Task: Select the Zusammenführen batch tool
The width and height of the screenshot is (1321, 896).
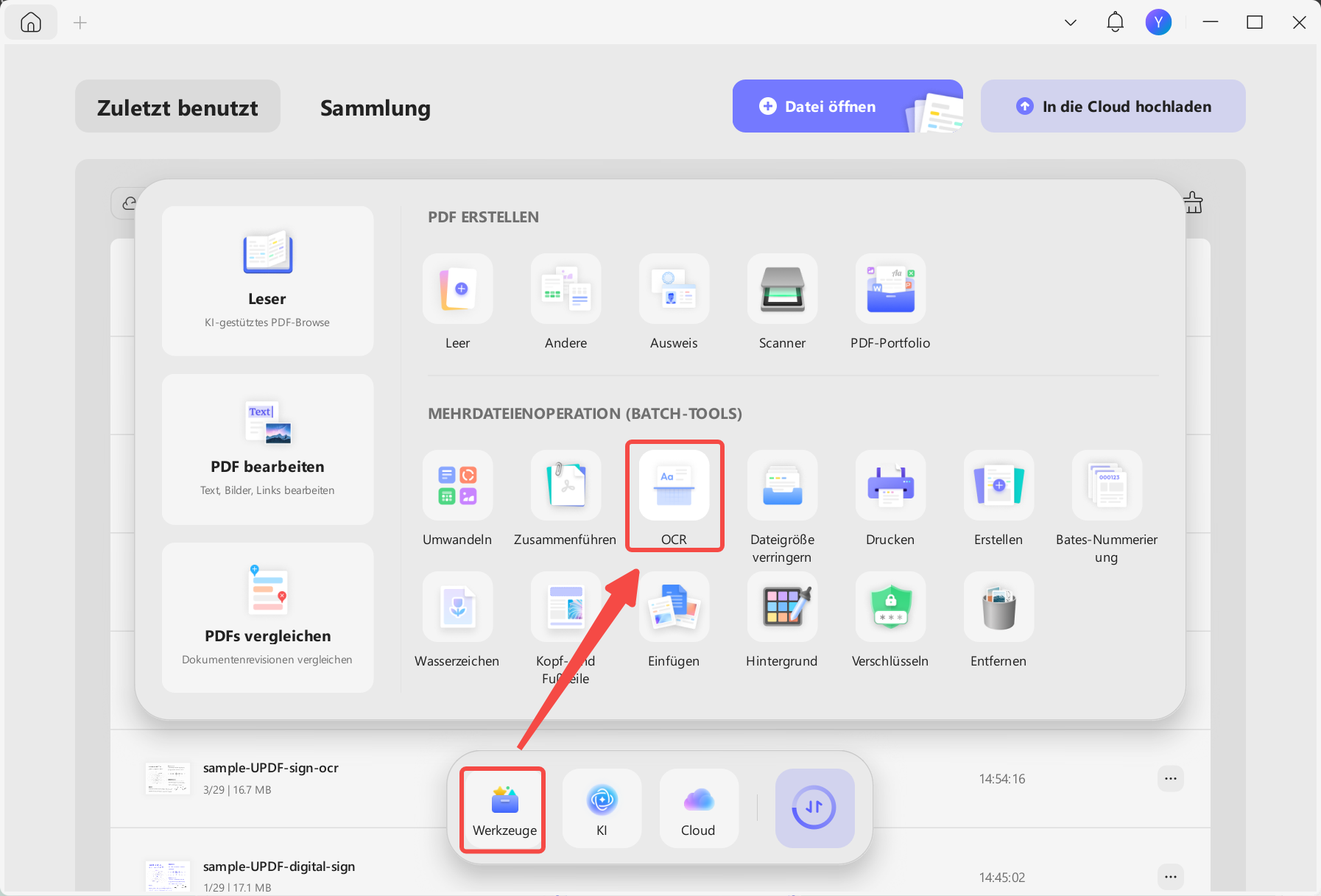Action: click(566, 485)
